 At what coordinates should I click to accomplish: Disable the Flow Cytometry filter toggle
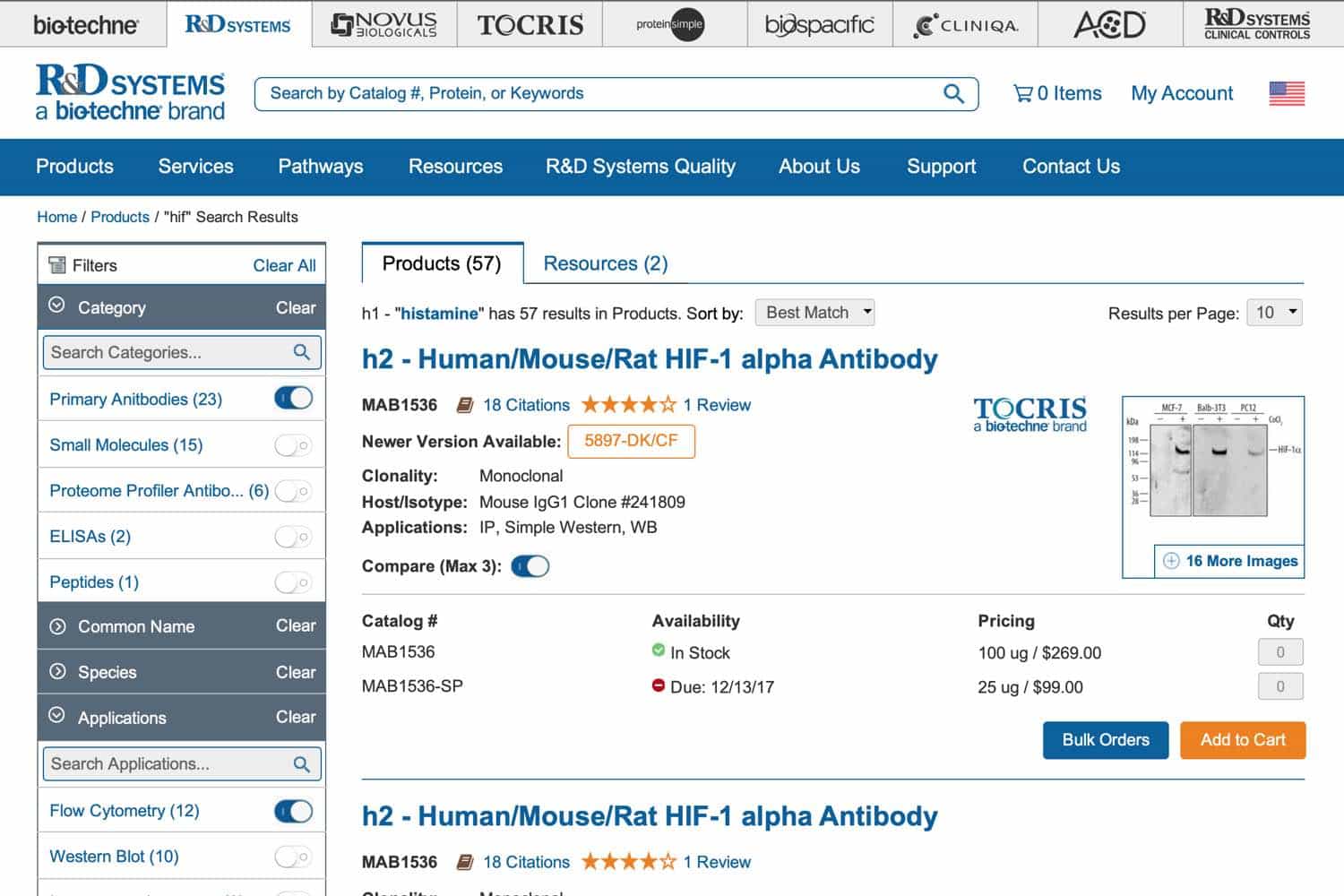point(294,811)
